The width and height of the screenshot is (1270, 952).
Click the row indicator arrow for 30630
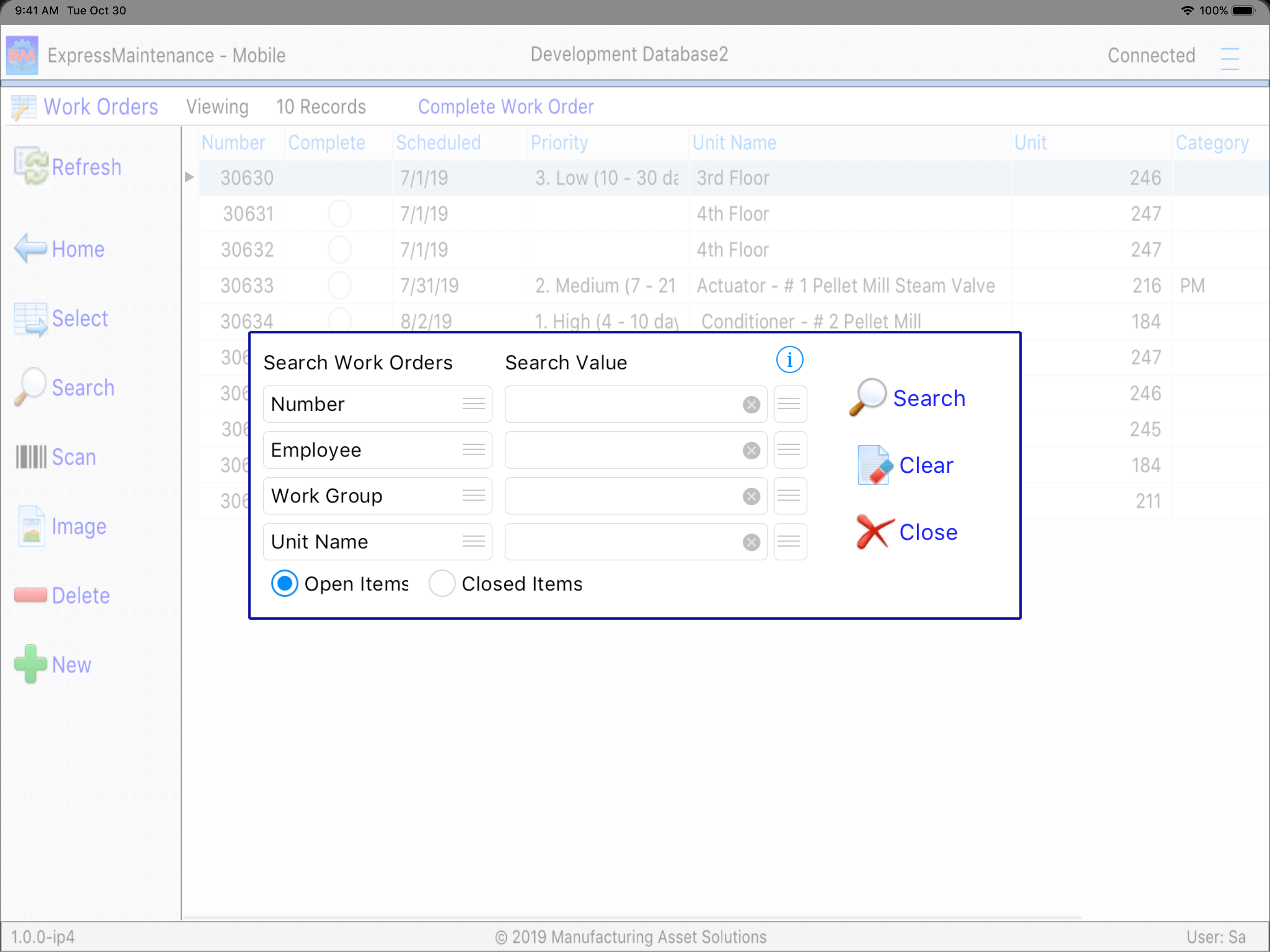(190, 178)
